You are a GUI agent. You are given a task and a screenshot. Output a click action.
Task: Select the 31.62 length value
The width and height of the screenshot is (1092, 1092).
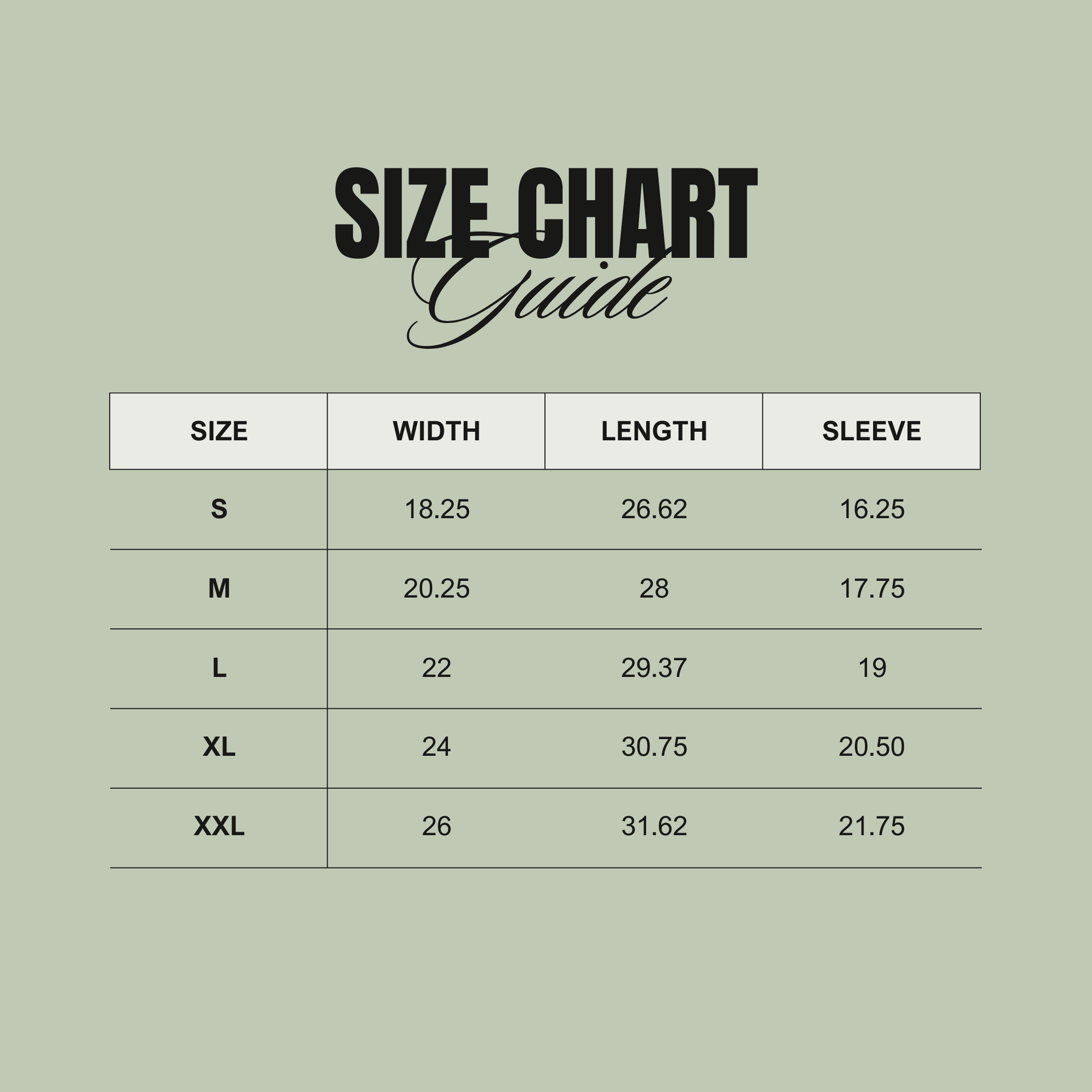654,827
